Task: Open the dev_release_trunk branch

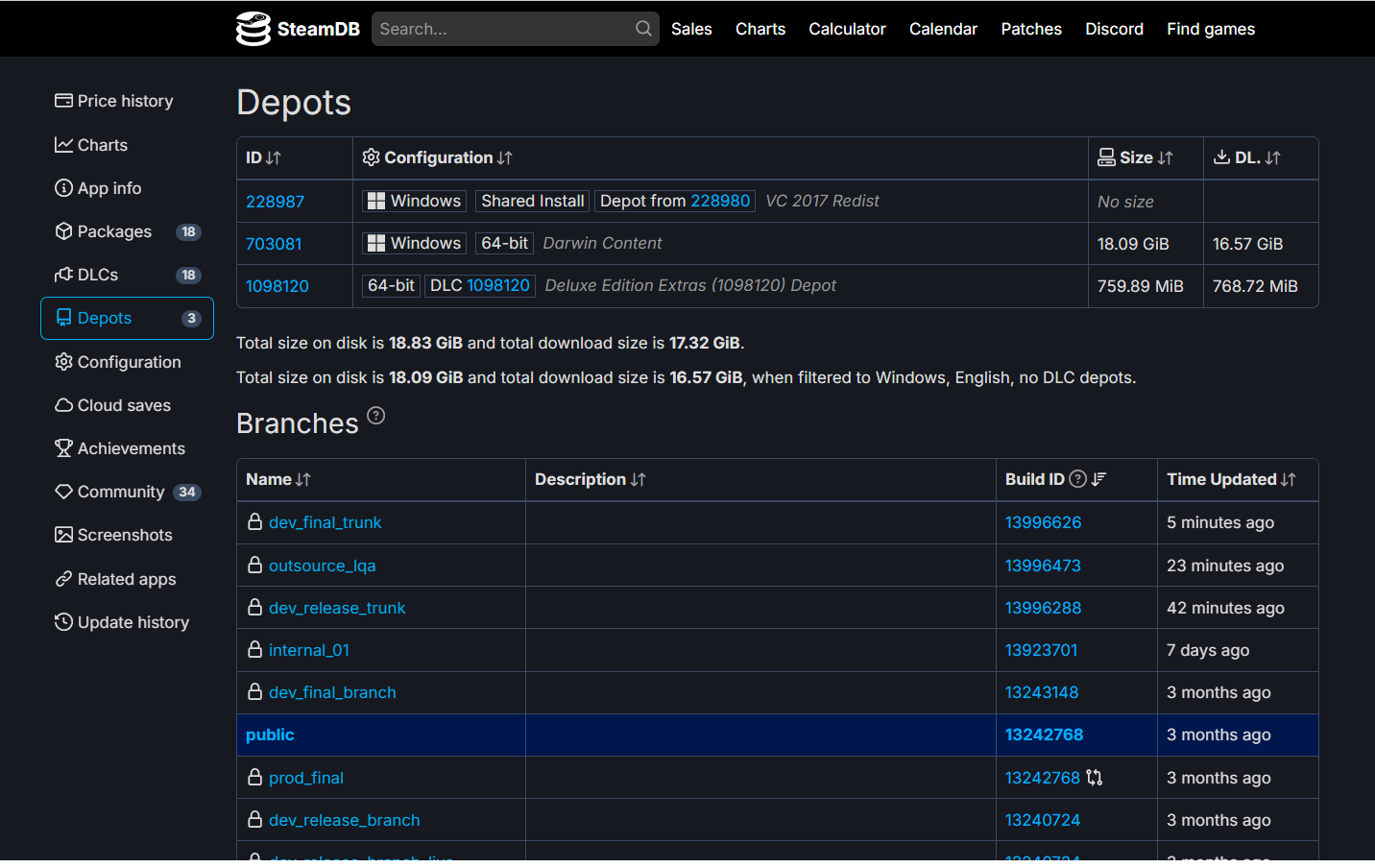Action: pyautogui.click(x=337, y=608)
